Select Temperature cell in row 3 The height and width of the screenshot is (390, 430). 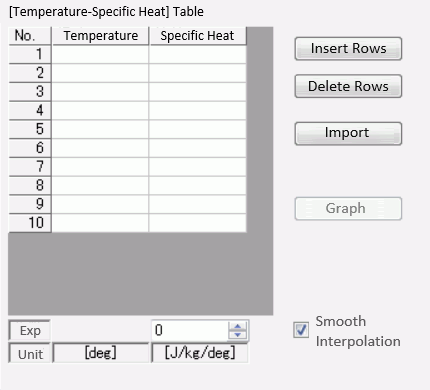100,92
